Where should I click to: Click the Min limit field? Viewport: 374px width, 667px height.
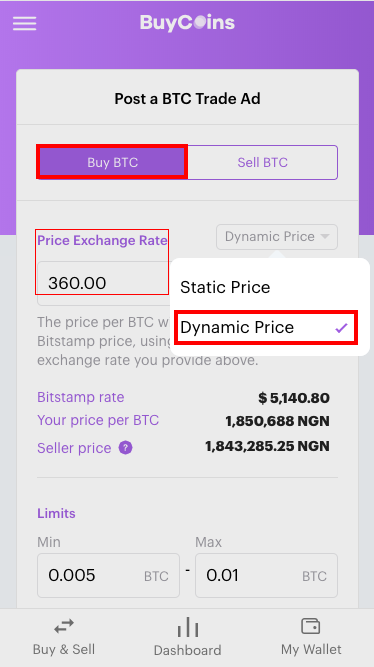(x=108, y=575)
